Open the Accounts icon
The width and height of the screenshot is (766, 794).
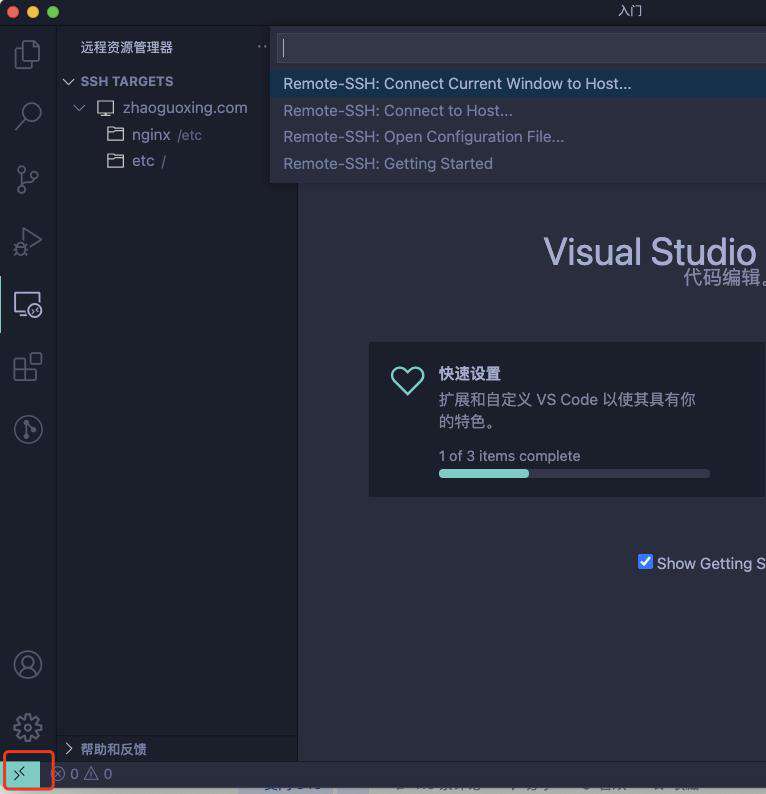28,664
